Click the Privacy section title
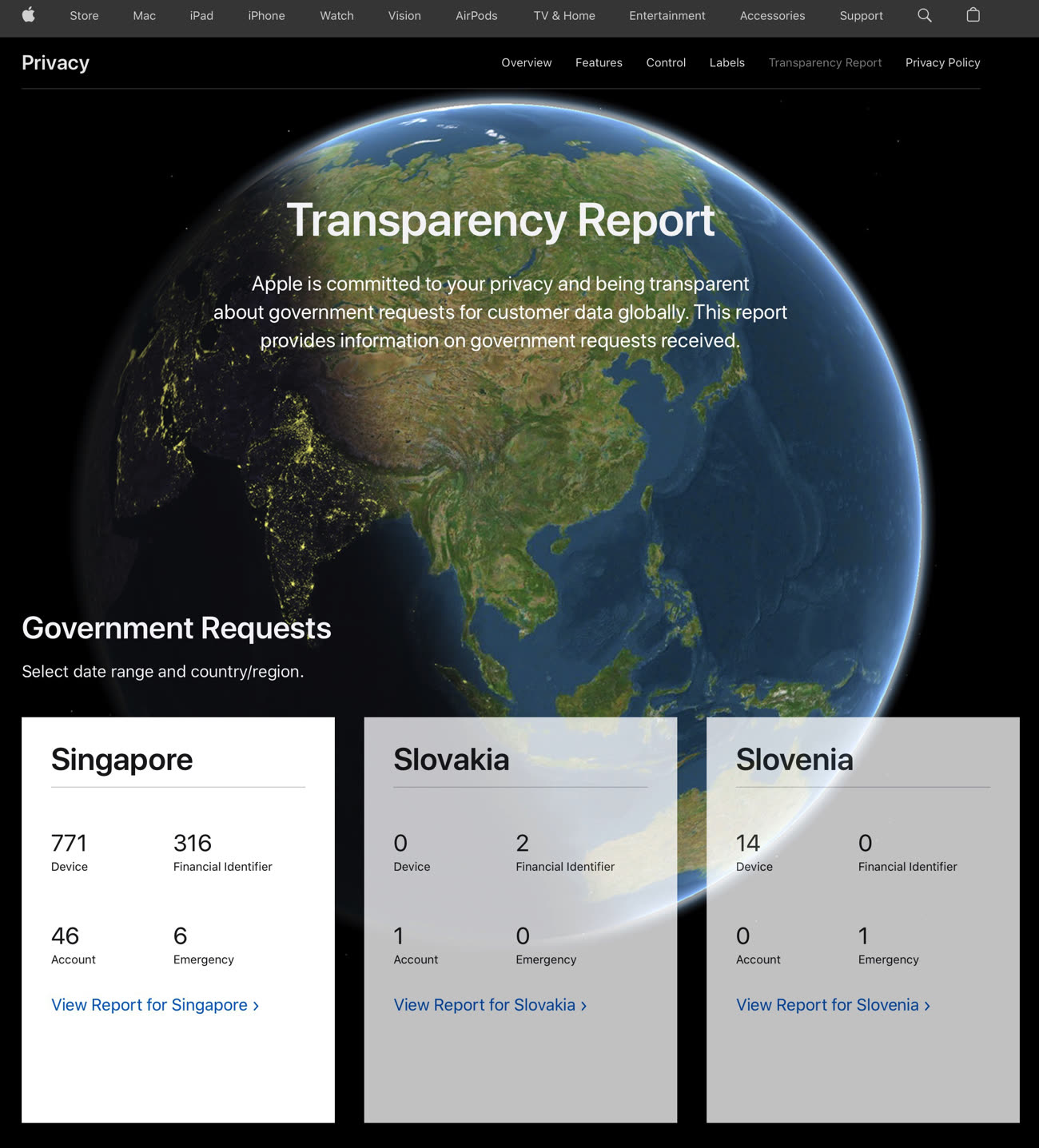Viewport: 1039px width, 1148px height. click(x=55, y=63)
